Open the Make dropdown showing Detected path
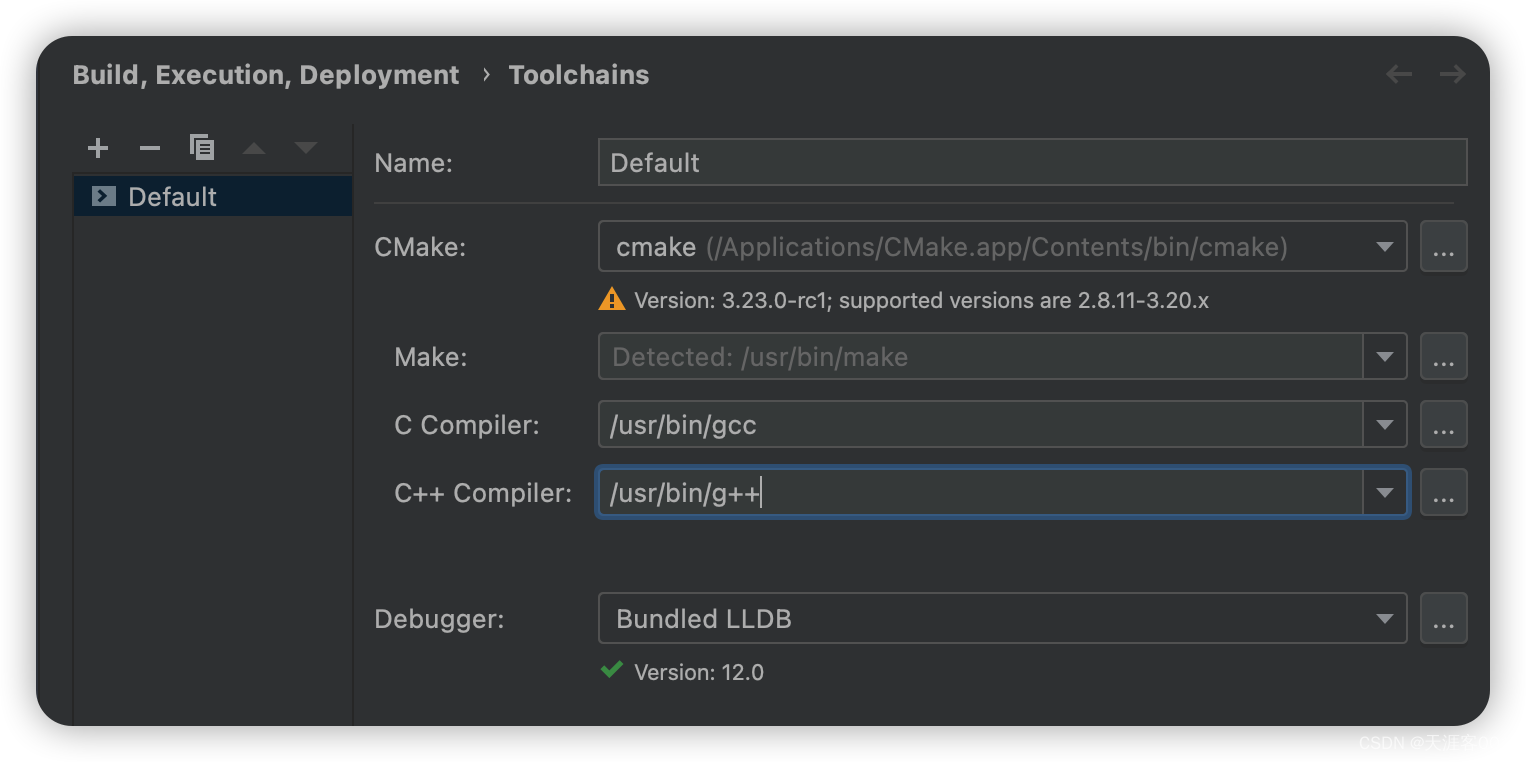The height and width of the screenshot is (762, 1526). click(1385, 356)
